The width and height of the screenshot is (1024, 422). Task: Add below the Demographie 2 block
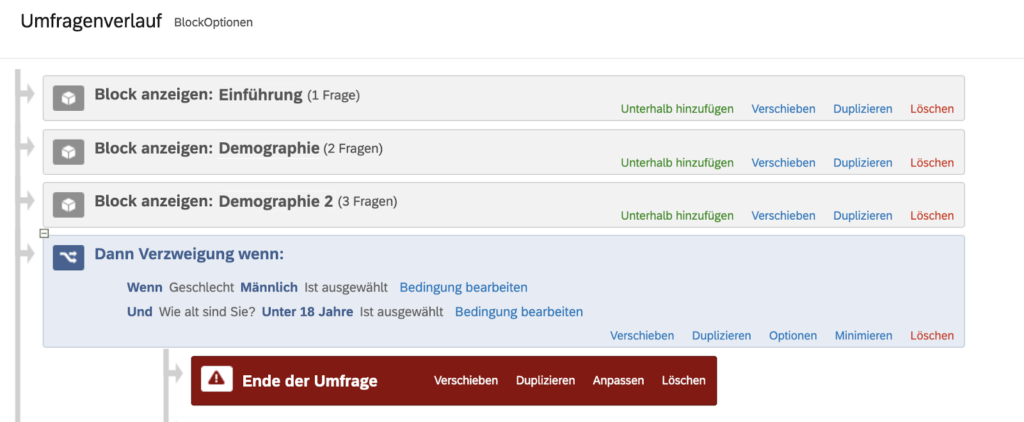(677, 216)
